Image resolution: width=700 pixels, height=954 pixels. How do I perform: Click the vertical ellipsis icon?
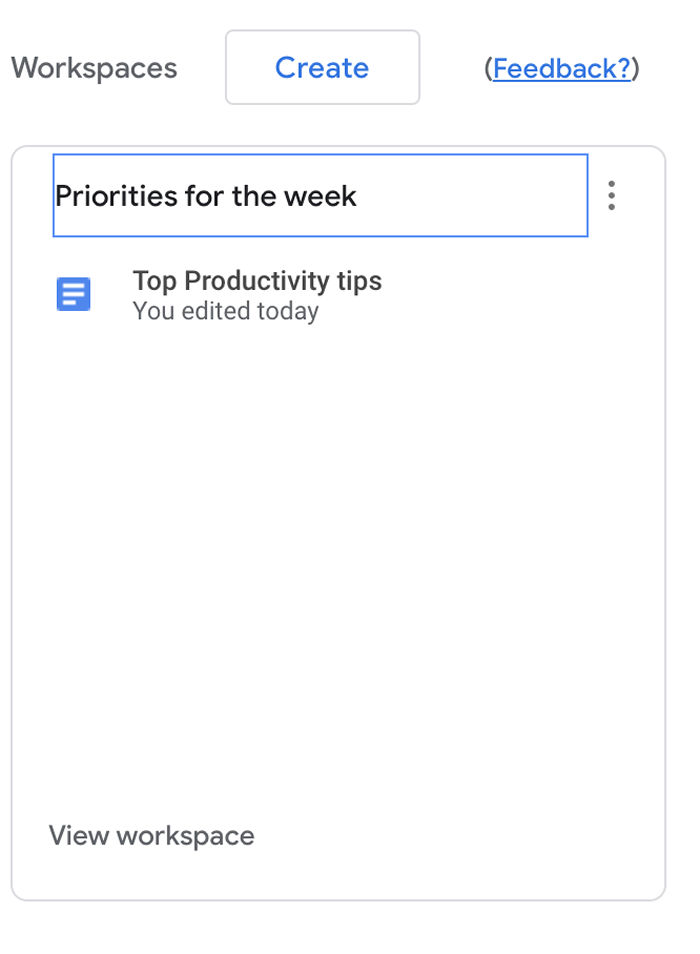point(611,195)
